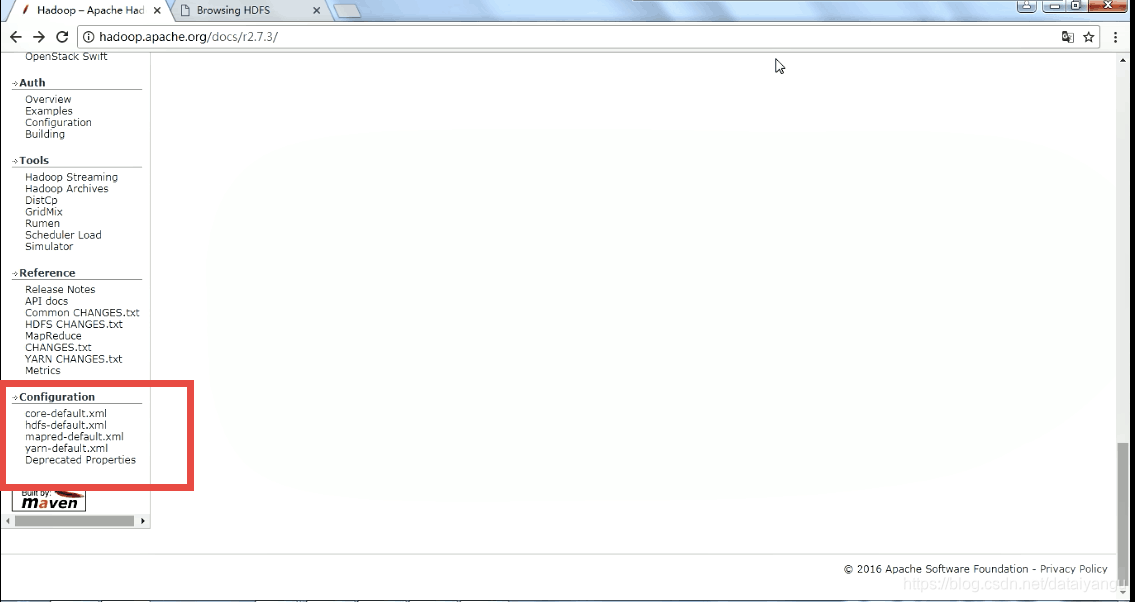The image size is (1135, 602).
Task: Open the translate page icon
Action: [x=1068, y=37]
